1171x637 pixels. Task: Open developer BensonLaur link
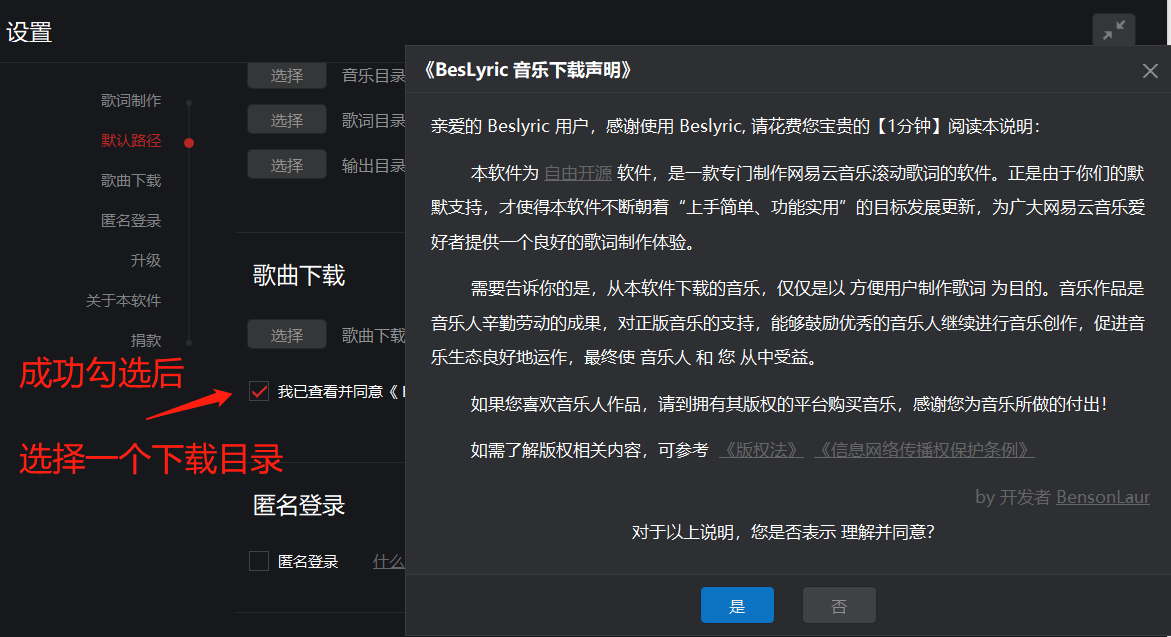point(1103,497)
